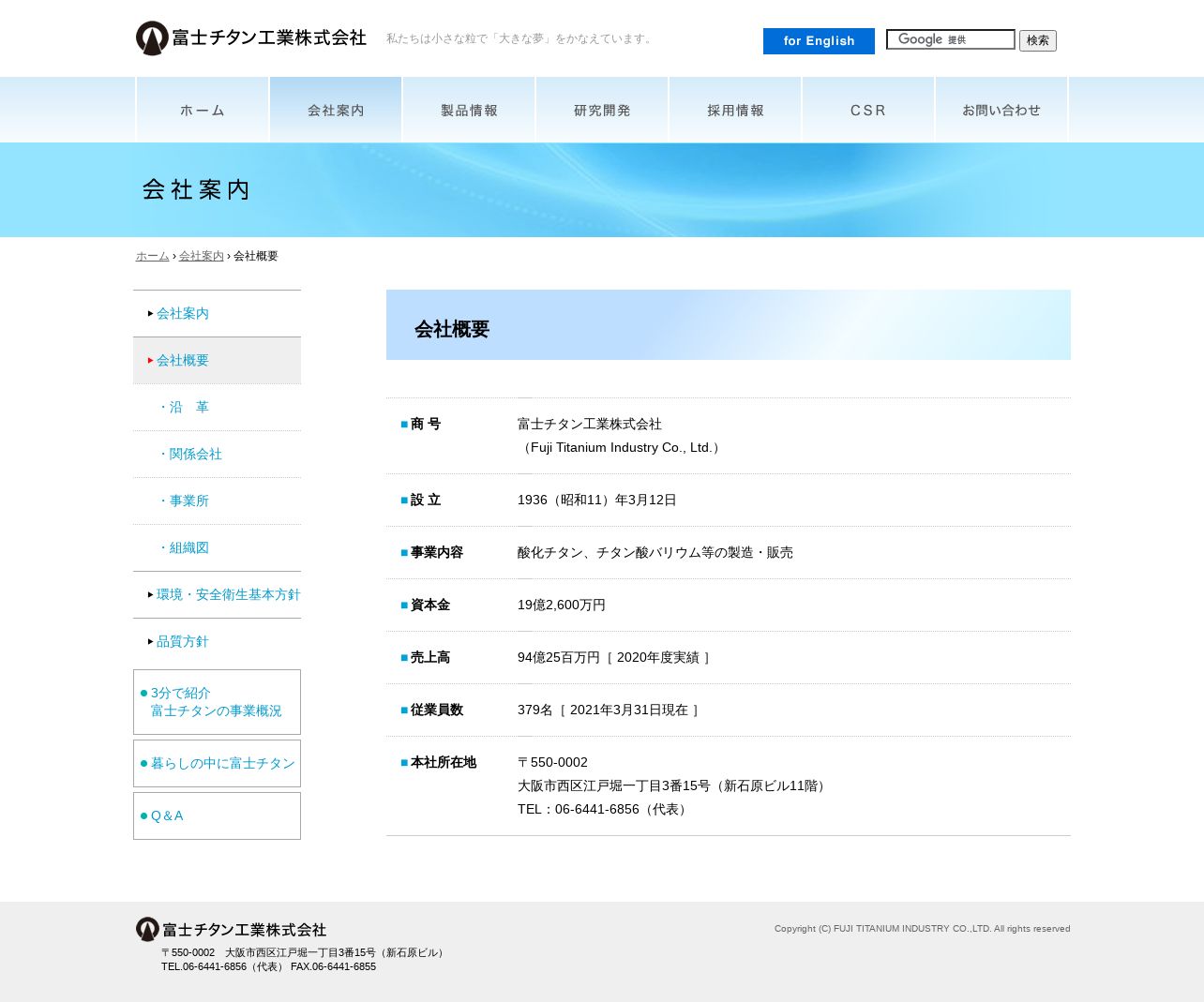Open the Q&A banner
Viewport: 1204px width, 1002px height.
pos(217,815)
